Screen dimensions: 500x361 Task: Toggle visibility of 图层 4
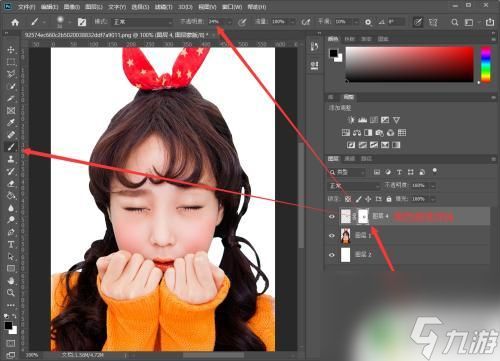[x=332, y=217]
